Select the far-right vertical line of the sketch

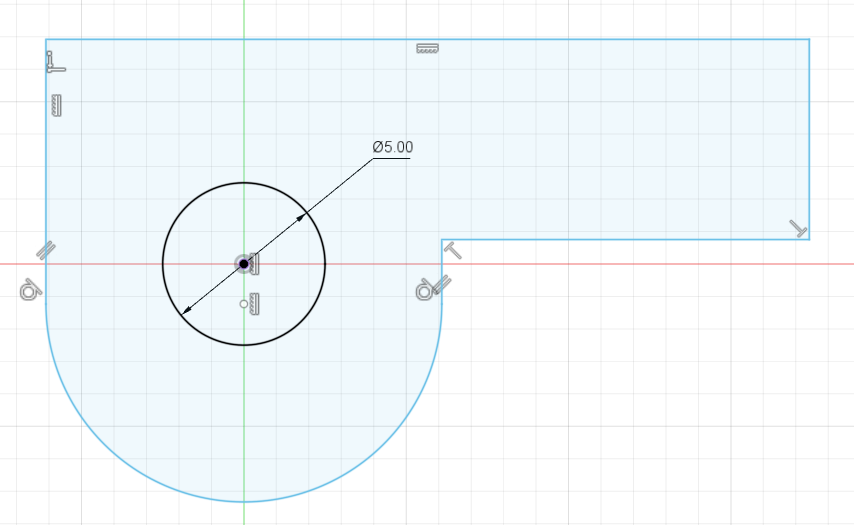(x=809, y=139)
